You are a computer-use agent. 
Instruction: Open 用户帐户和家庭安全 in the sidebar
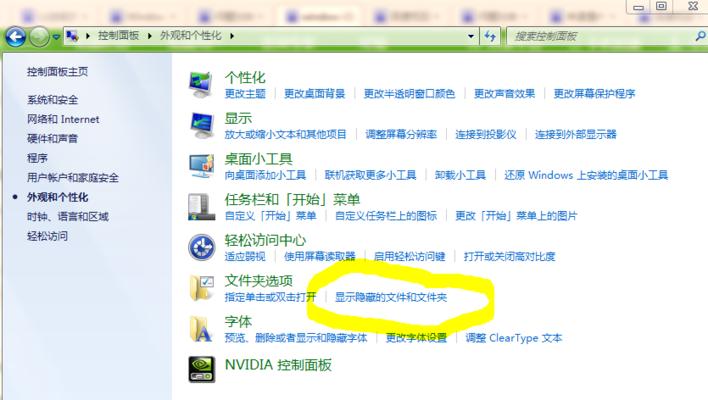pos(73,177)
